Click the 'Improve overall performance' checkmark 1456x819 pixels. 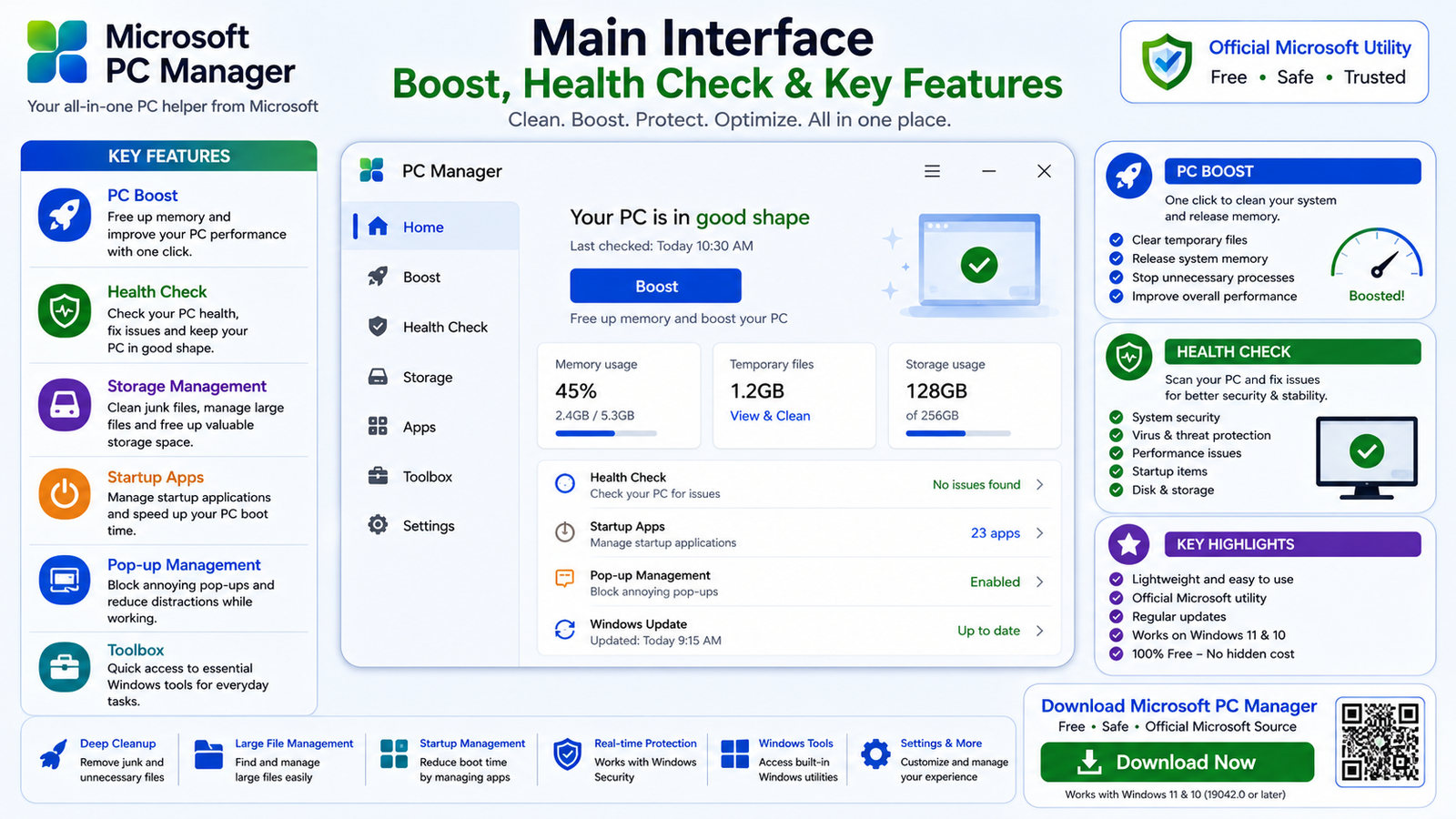1117,296
